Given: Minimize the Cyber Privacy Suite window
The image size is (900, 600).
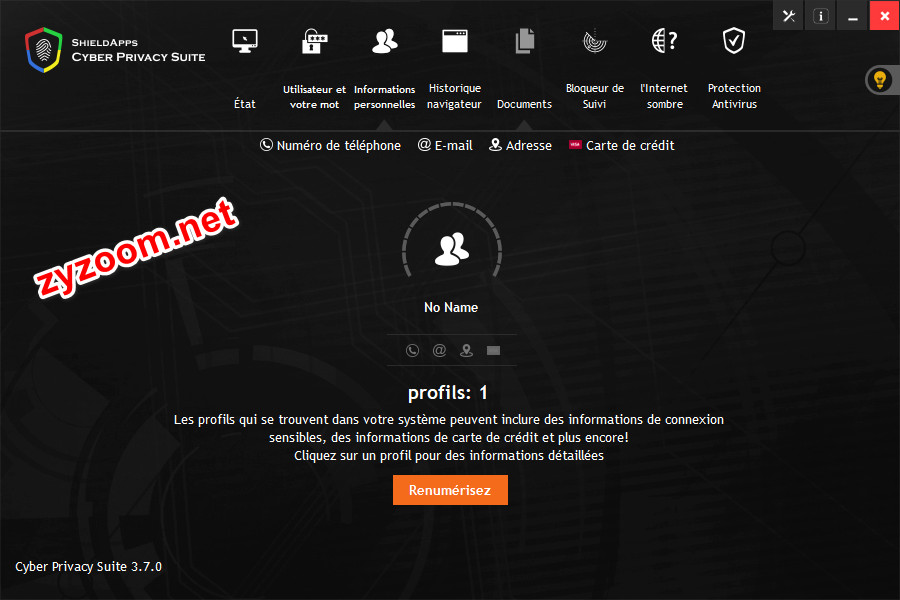Looking at the screenshot, I should pos(853,16).
